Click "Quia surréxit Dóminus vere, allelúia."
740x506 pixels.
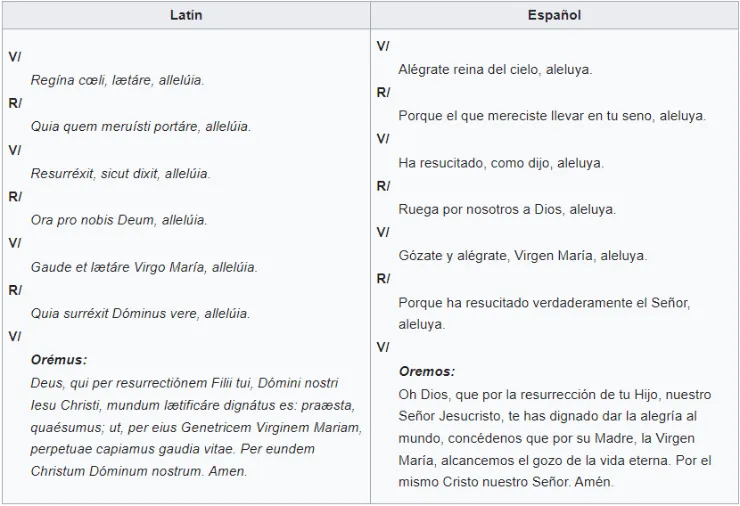point(140,313)
